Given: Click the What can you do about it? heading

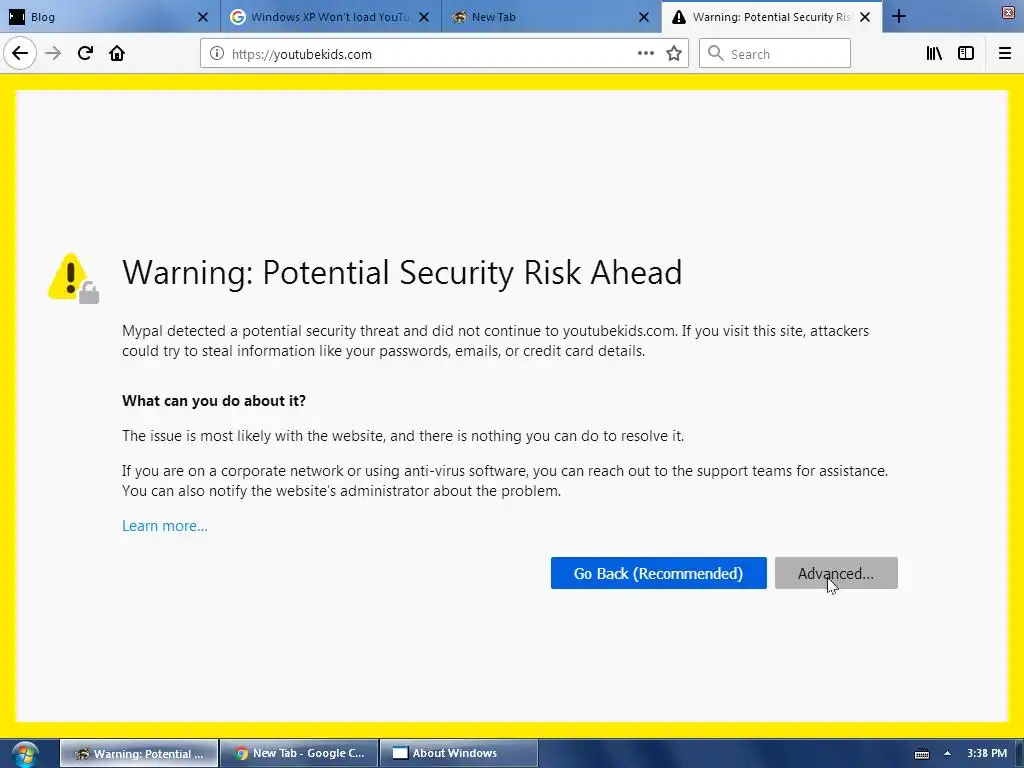Looking at the screenshot, I should pos(214,400).
